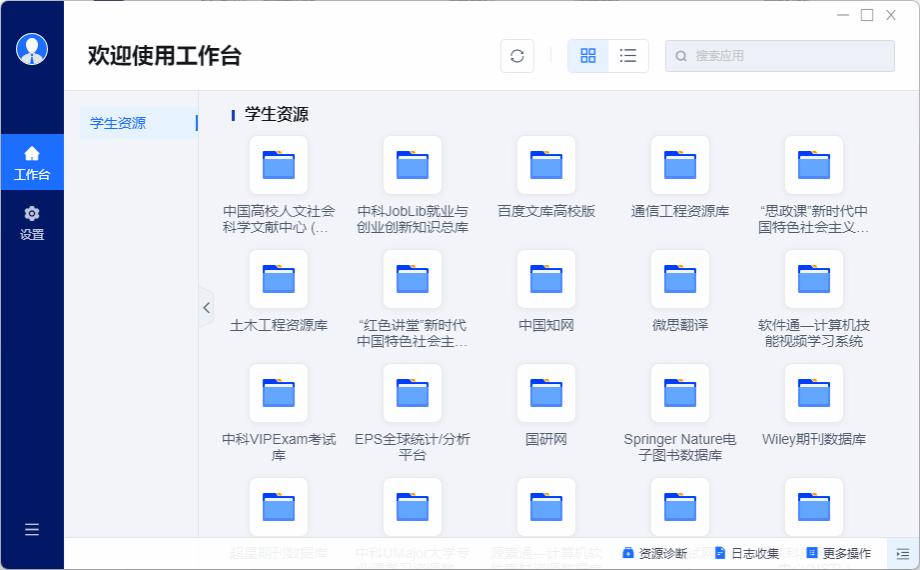The image size is (920, 570).
Task: Switch to list view
Action: (628, 56)
